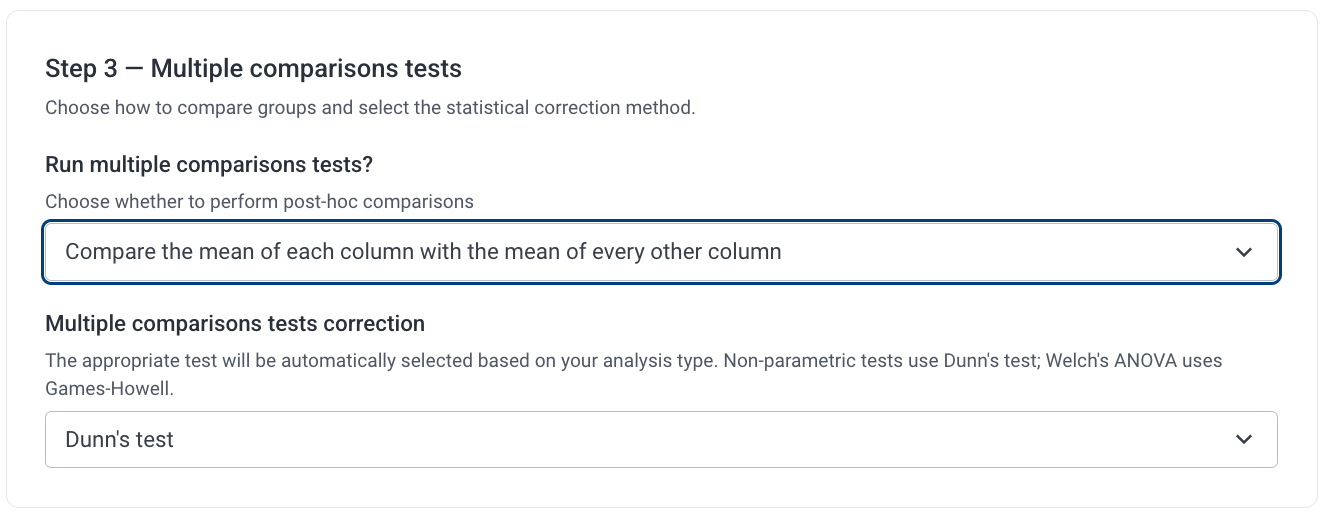Viewport: 1326px width, 516px height.
Task: Expand the column mean comparison dropdown chevron
Action: click(x=1243, y=252)
